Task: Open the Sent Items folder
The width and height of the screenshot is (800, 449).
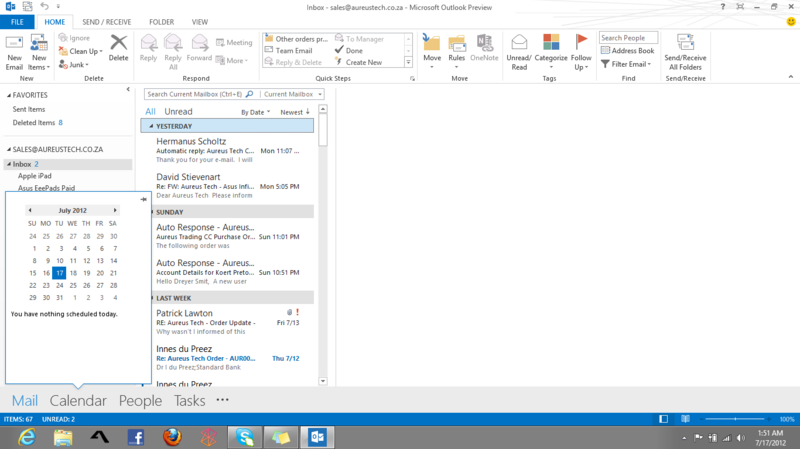Action: point(29,109)
